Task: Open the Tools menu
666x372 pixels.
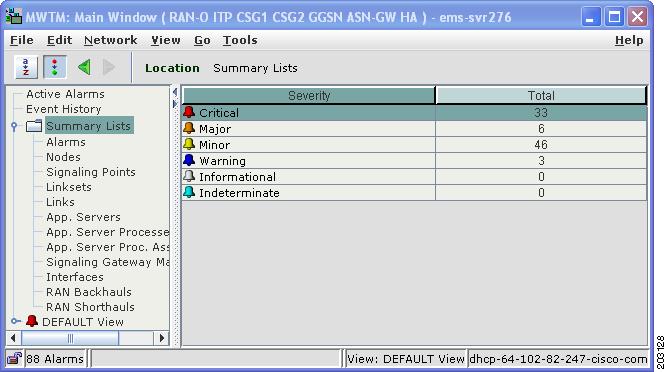Action: click(240, 40)
